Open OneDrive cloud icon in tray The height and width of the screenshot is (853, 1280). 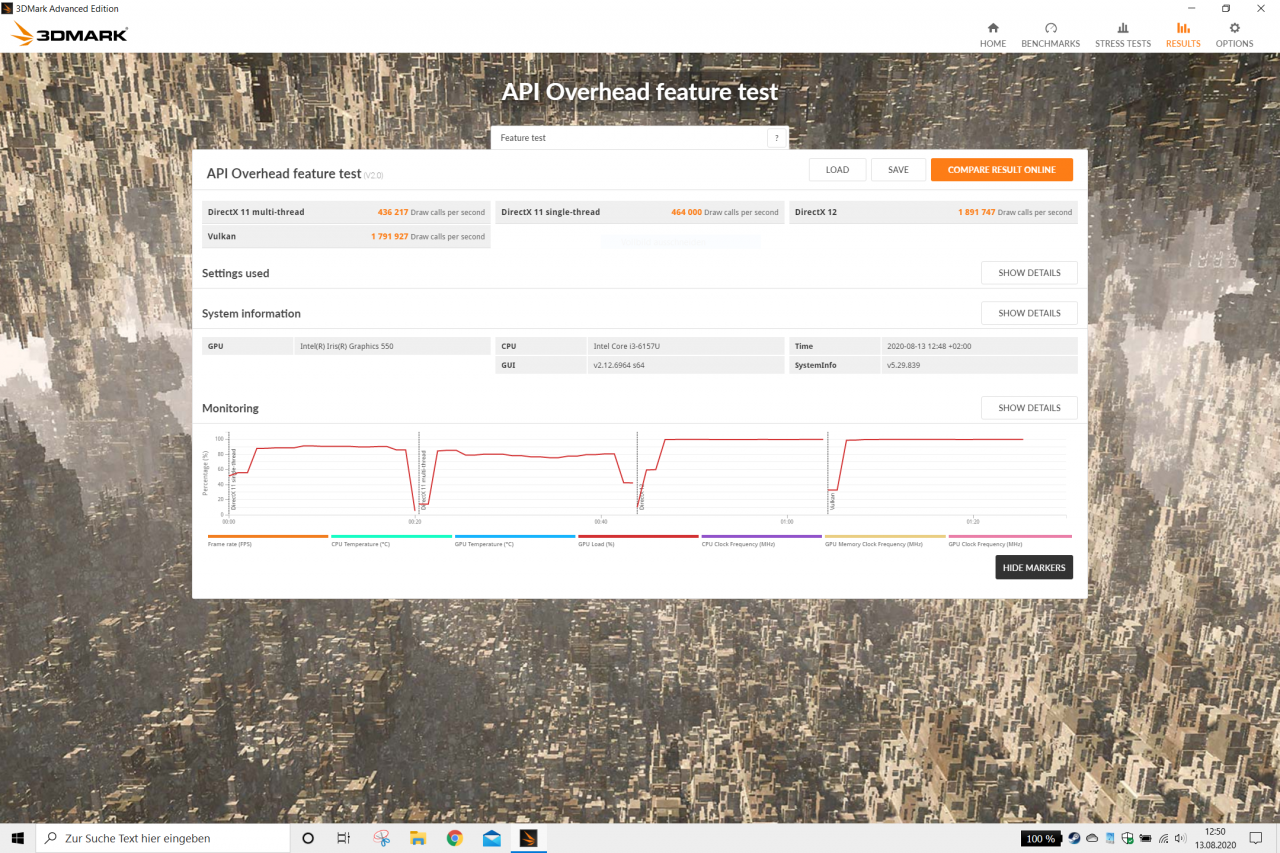pos(1092,838)
